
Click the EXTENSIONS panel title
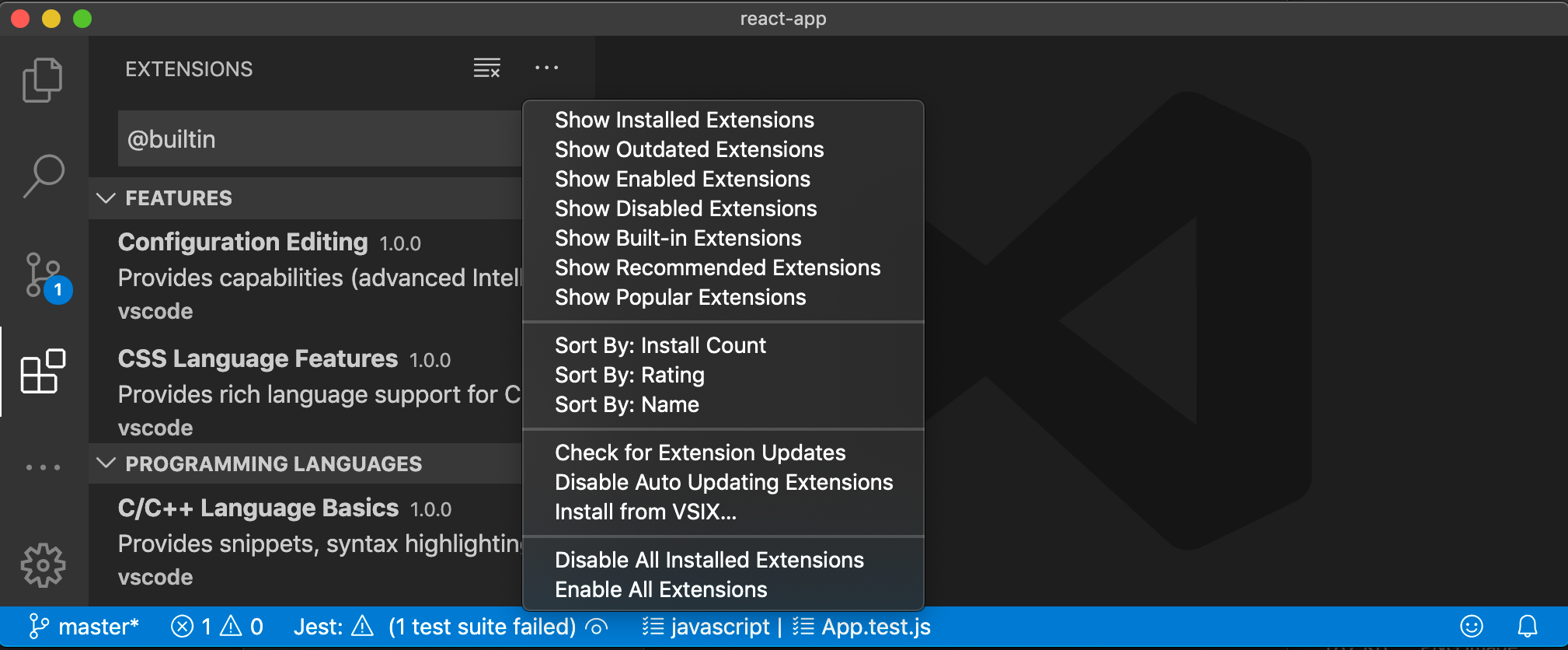click(189, 69)
